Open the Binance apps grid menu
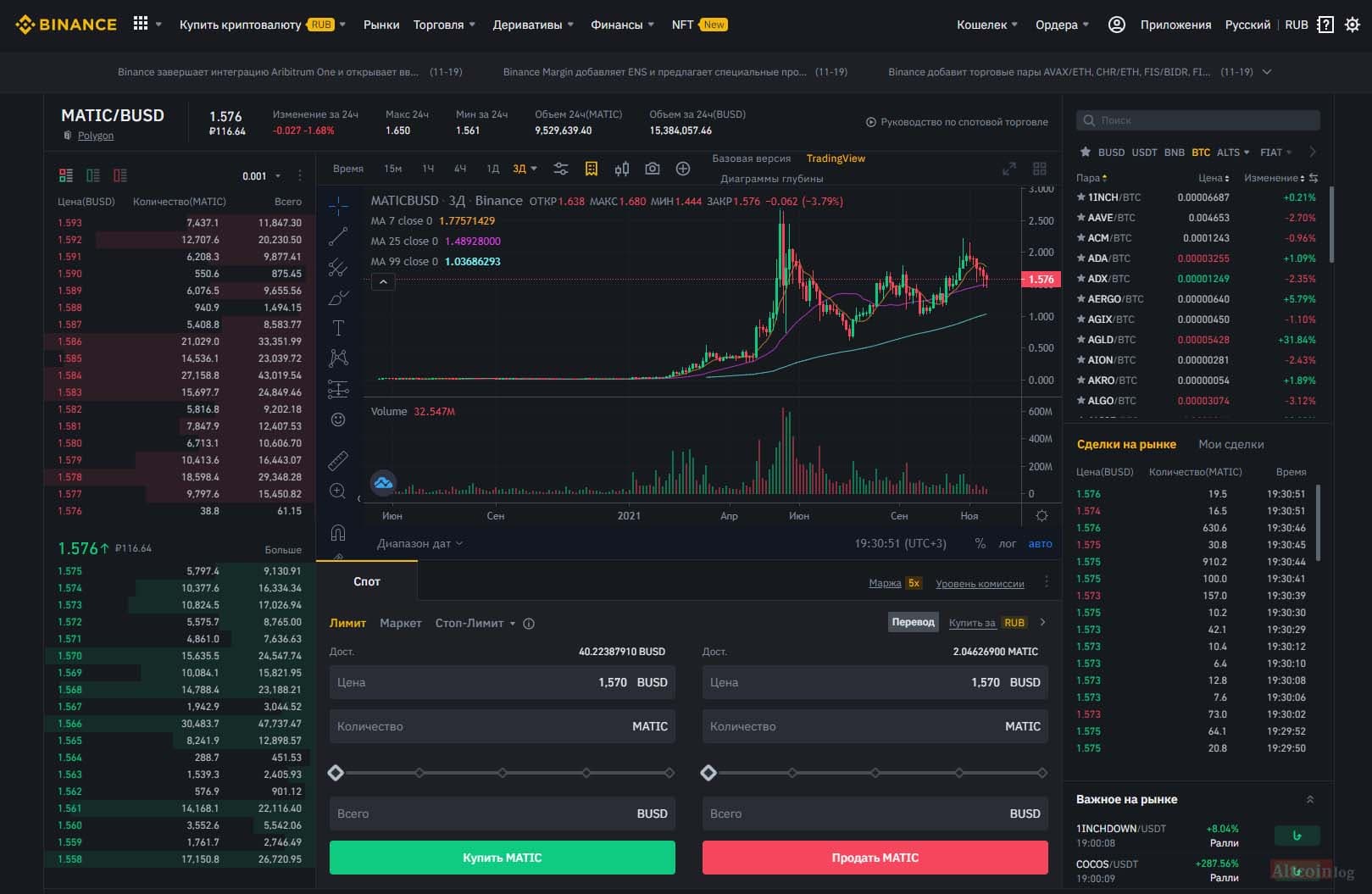Viewport: 1372px width, 894px height. (141, 24)
